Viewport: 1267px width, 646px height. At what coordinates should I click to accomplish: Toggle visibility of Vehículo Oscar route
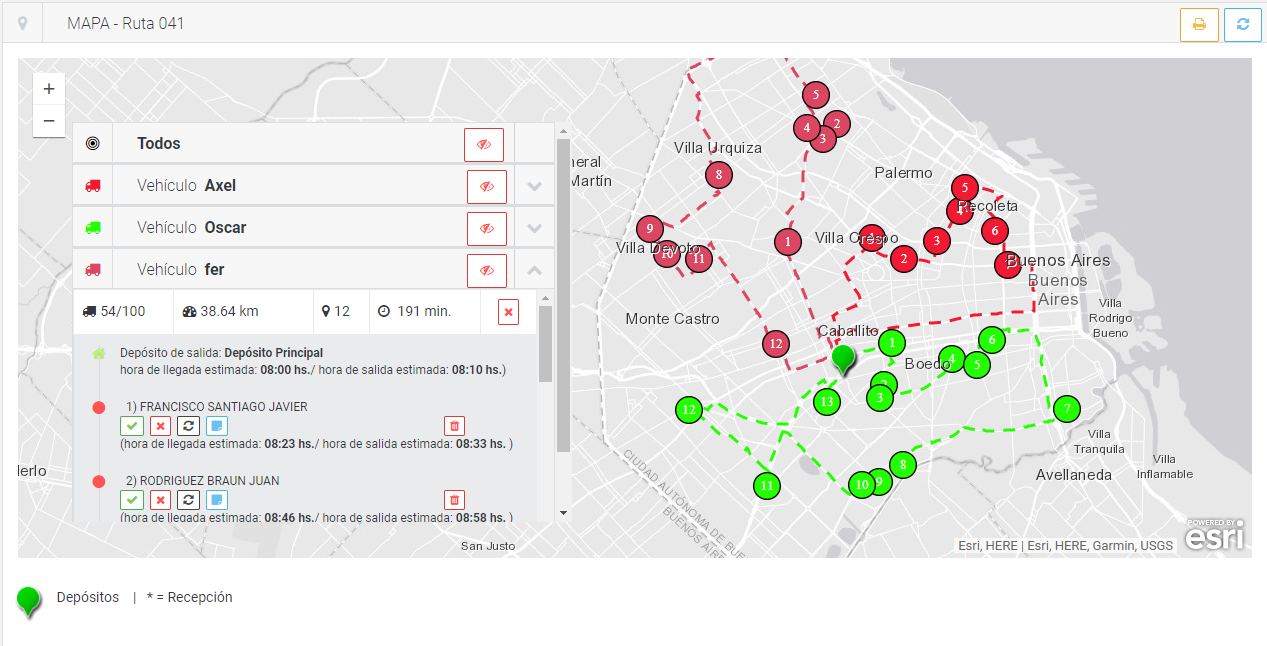pos(486,229)
